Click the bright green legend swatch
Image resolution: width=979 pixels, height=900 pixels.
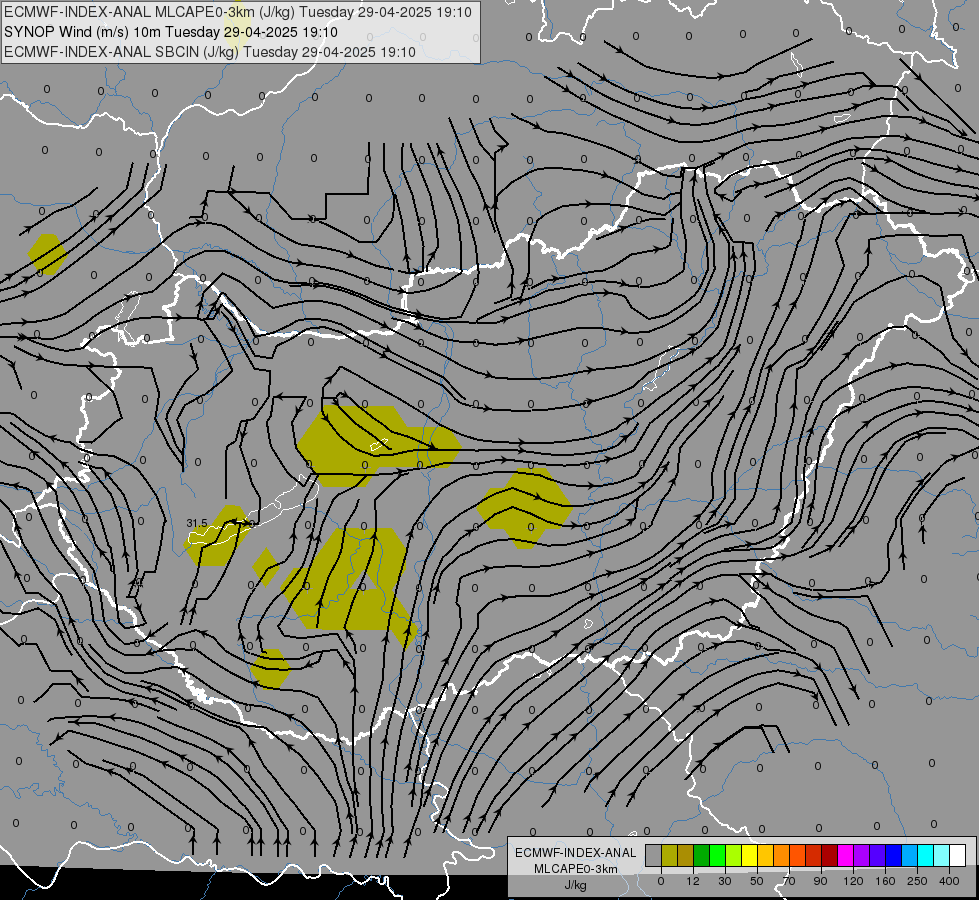pos(717,855)
